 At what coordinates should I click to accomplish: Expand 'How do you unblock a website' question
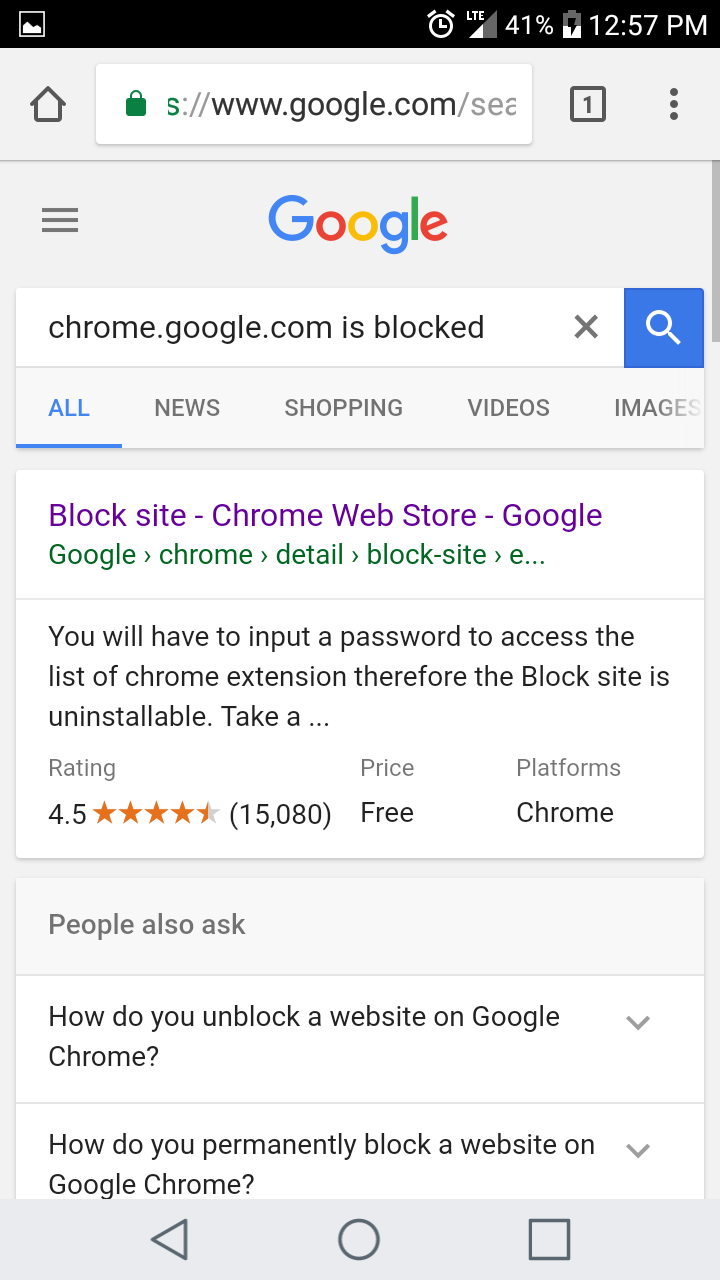[x=360, y=1039]
